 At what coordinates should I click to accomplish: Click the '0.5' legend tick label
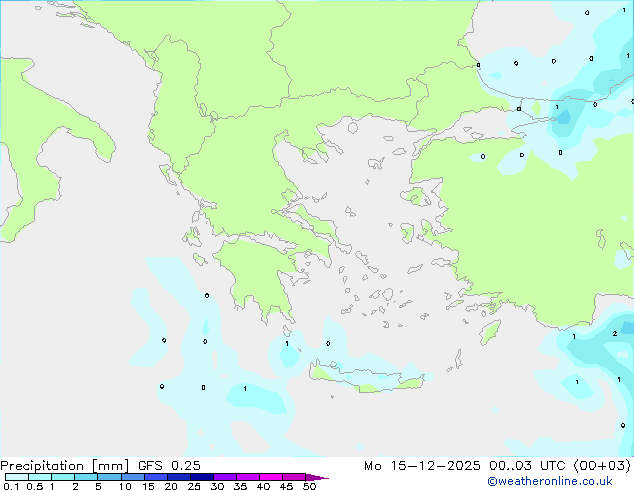click(35, 486)
